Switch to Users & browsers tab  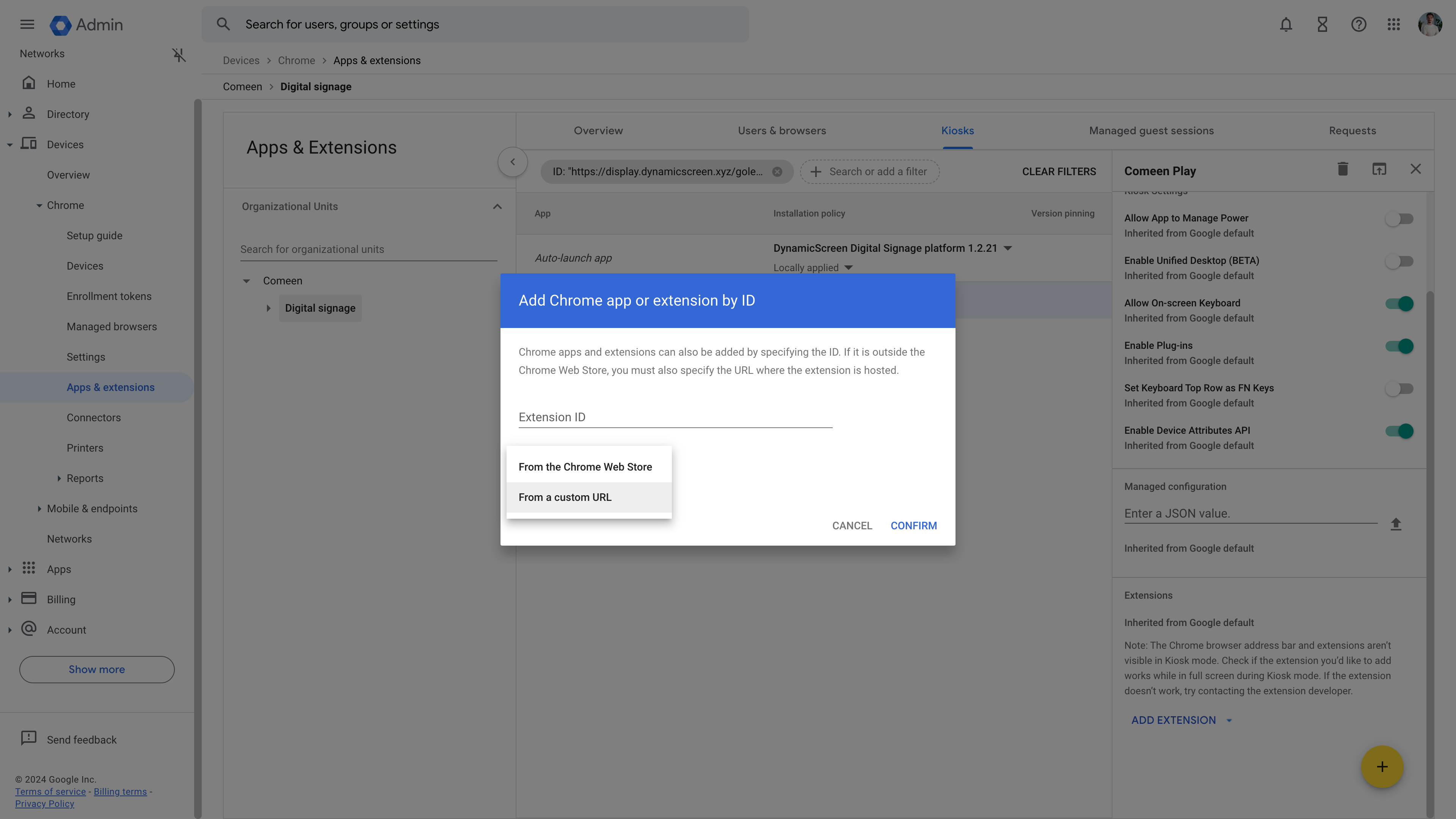[x=782, y=130]
